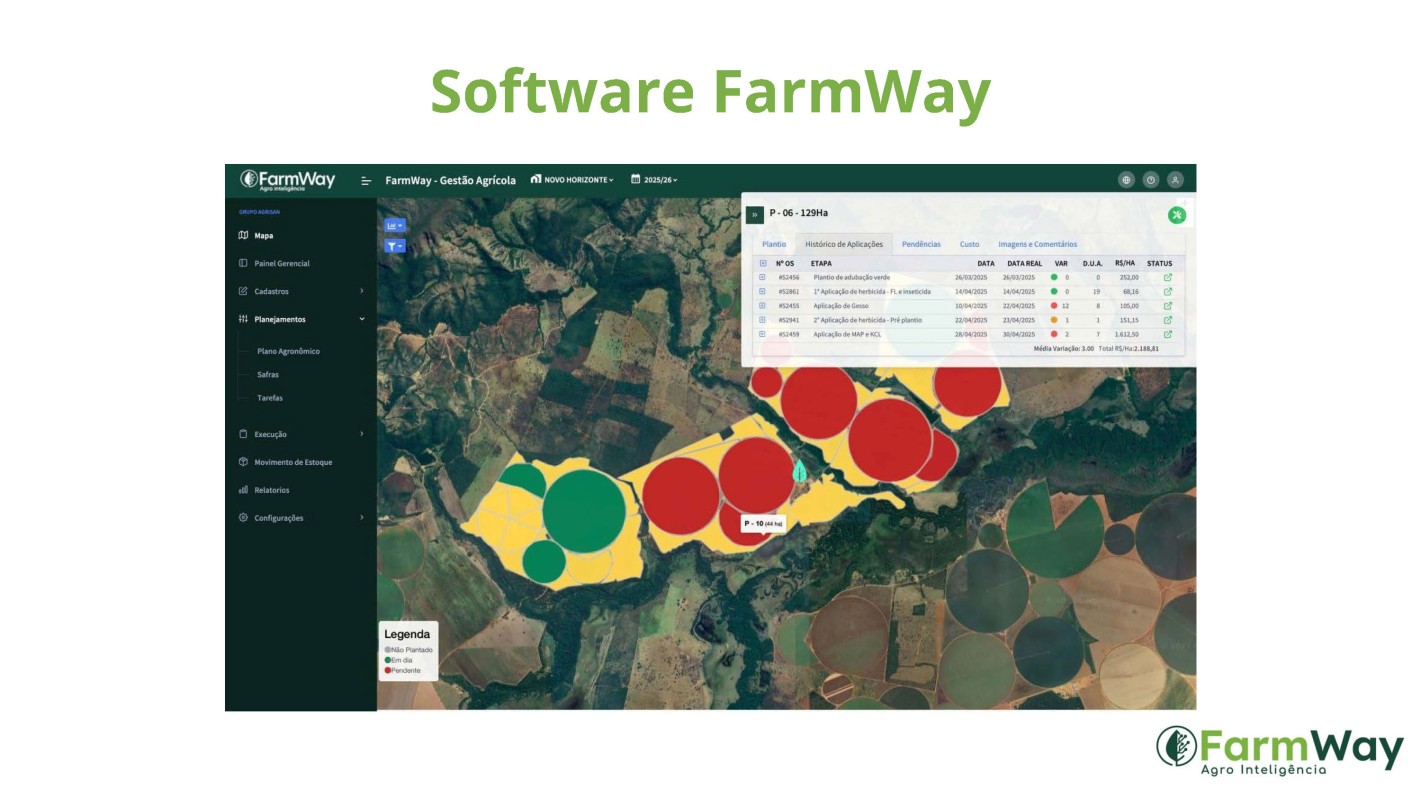Expand row #52861 herbicida FL e inseticida
The height and width of the screenshot is (800, 1421).
[x=762, y=292]
